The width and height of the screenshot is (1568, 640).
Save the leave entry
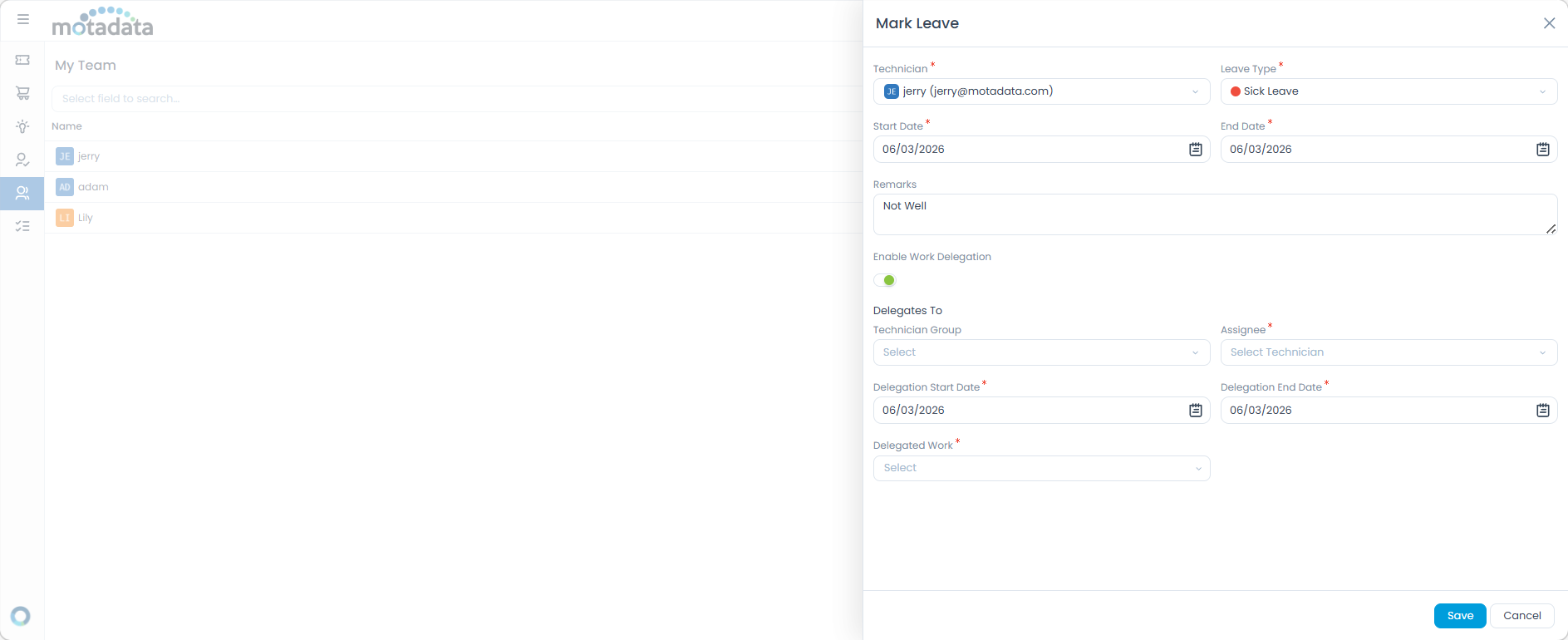coord(1459,616)
